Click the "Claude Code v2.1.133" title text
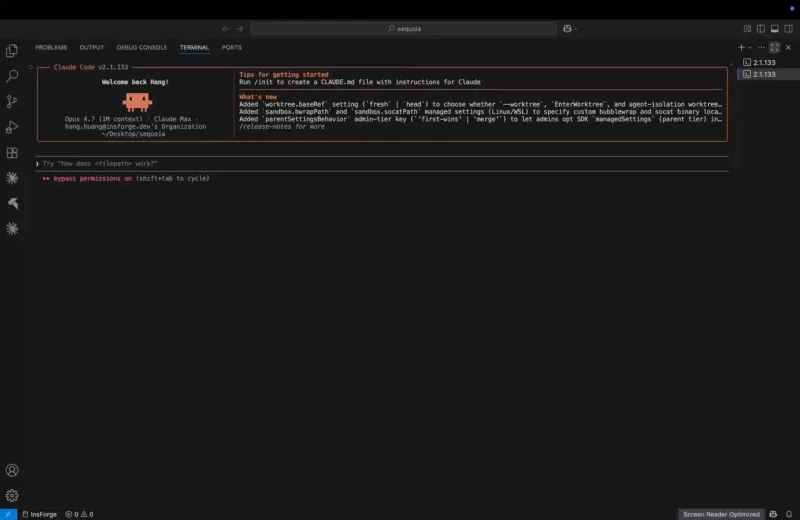 [x=91, y=67]
